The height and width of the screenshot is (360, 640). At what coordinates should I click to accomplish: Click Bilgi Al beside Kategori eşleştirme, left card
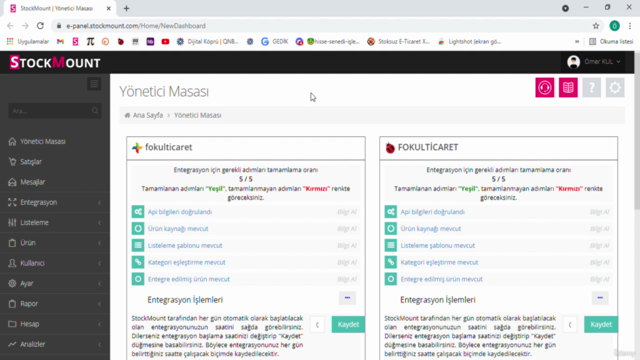point(347,262)
